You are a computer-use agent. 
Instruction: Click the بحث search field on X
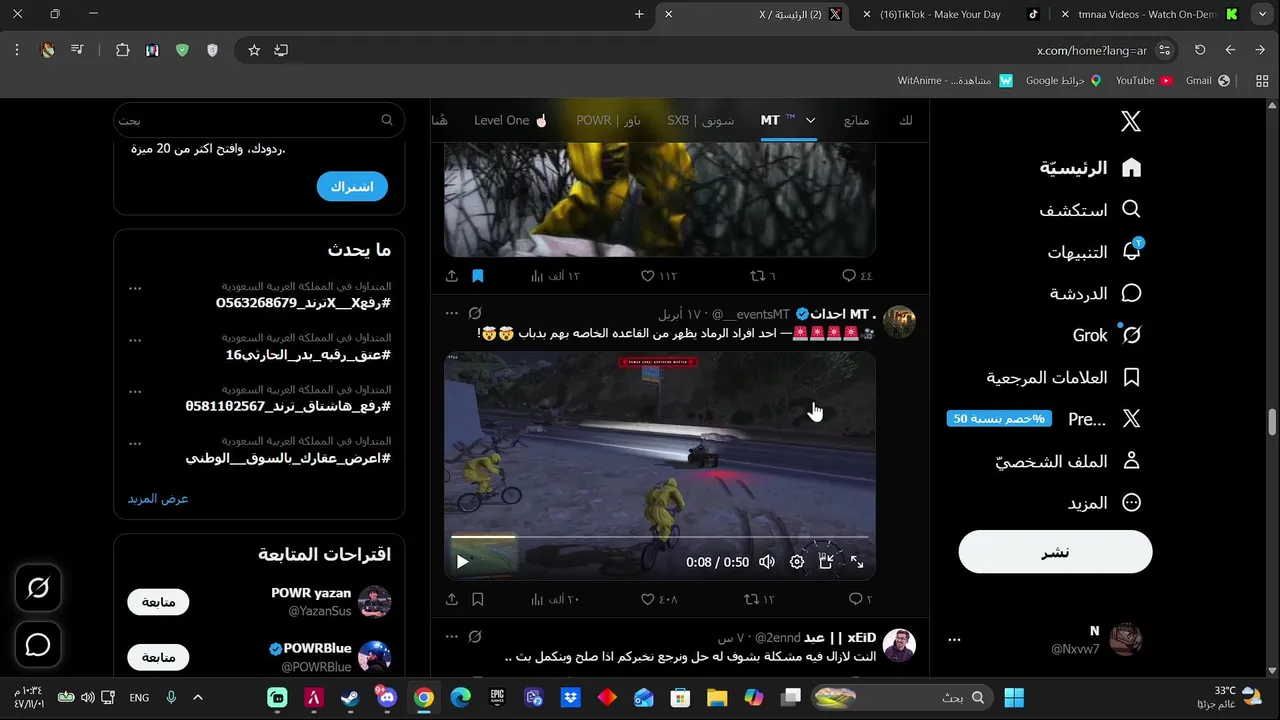coord(259,120)
